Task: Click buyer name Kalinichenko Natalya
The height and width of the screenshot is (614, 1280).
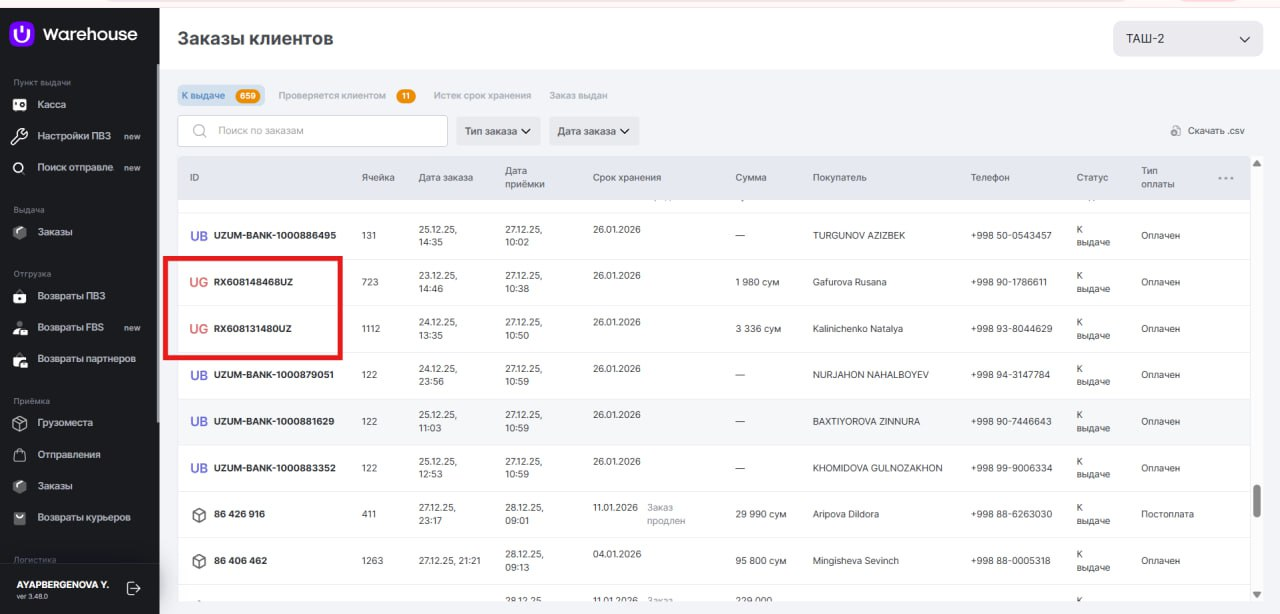Action: tap(858, 329)
